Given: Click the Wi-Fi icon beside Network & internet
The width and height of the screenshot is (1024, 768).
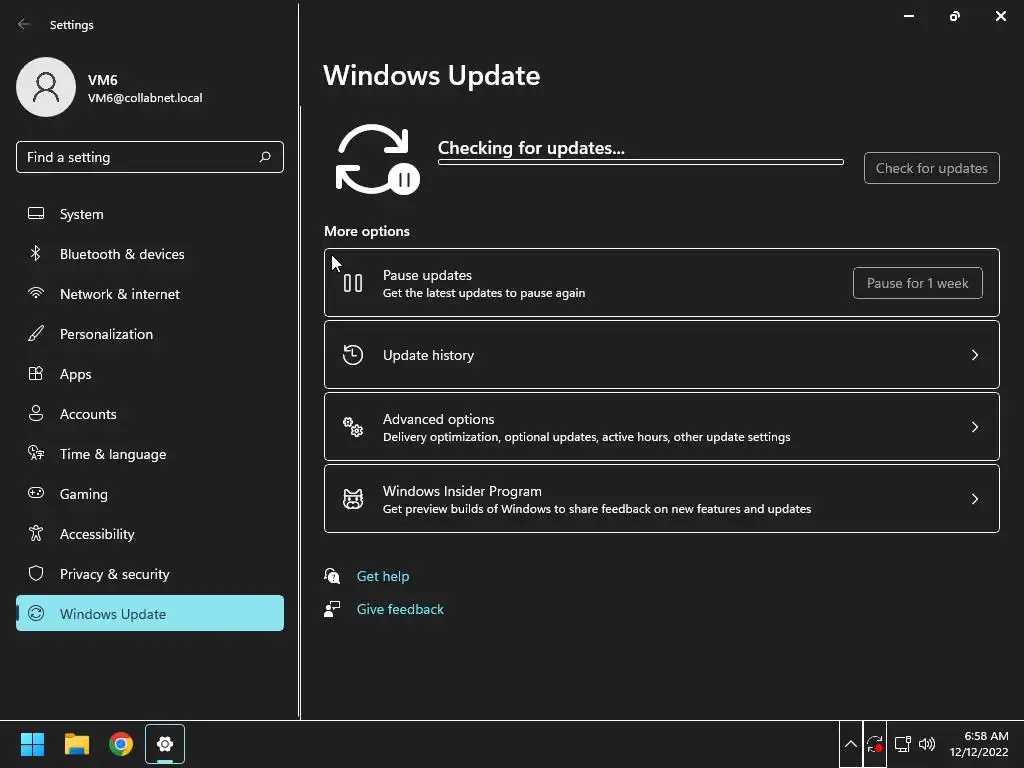Looking at the screenshot, I should 36,293.
